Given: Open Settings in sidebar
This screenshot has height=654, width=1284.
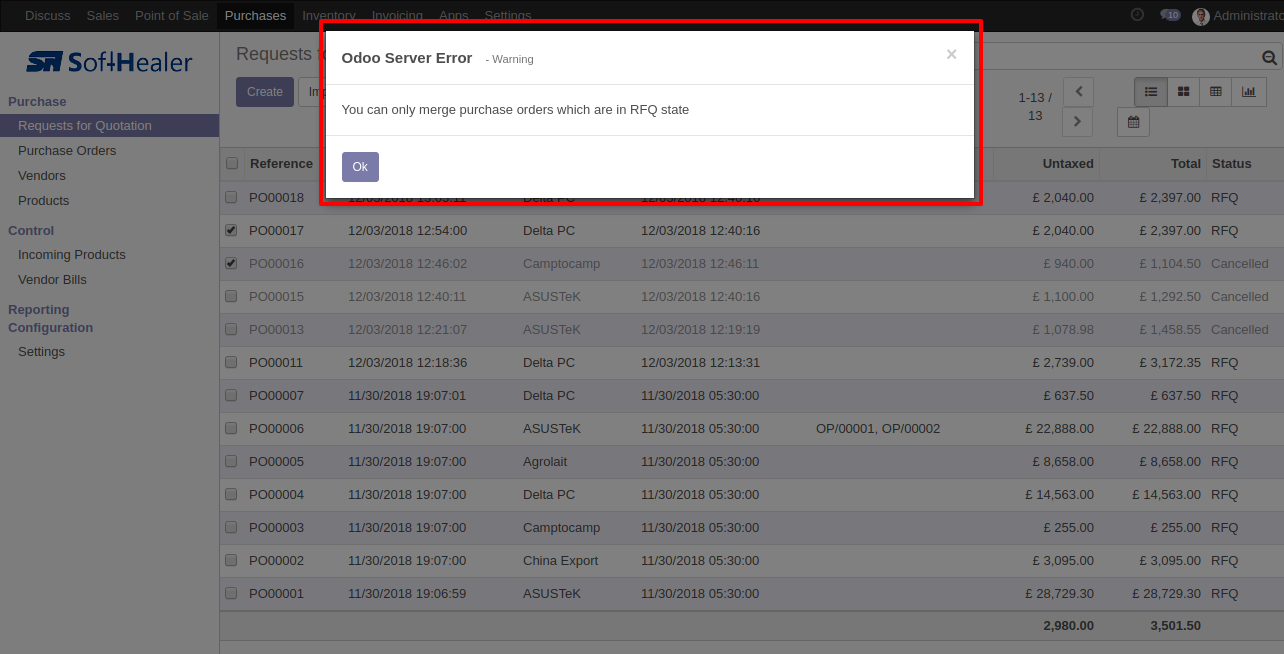Looking at the screenshot, I should (x=41, y=352).
